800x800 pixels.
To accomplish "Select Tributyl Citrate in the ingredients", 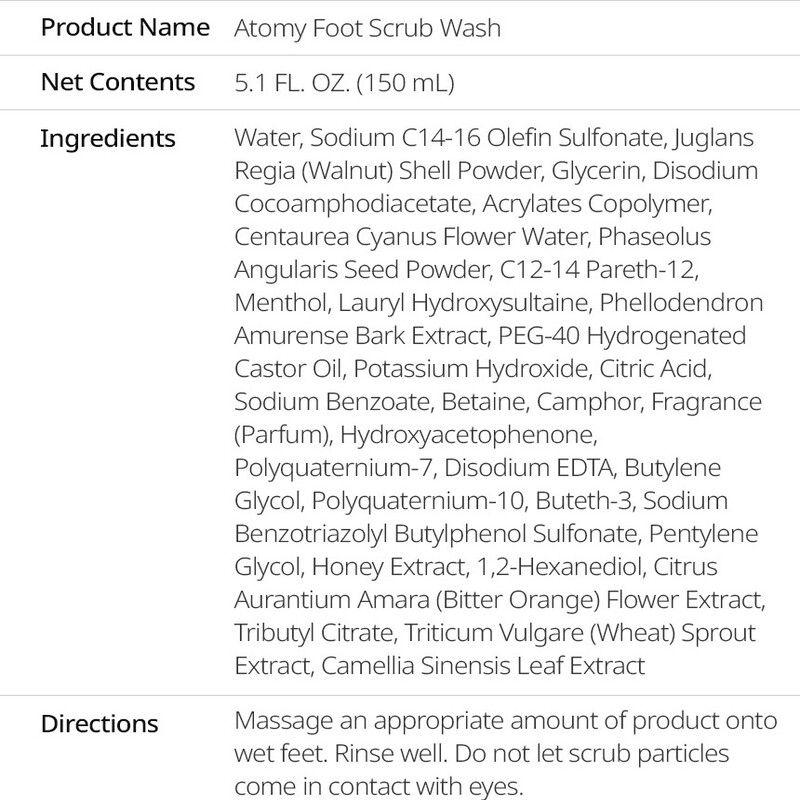I will pyautogui.click(x=317, y=631).
